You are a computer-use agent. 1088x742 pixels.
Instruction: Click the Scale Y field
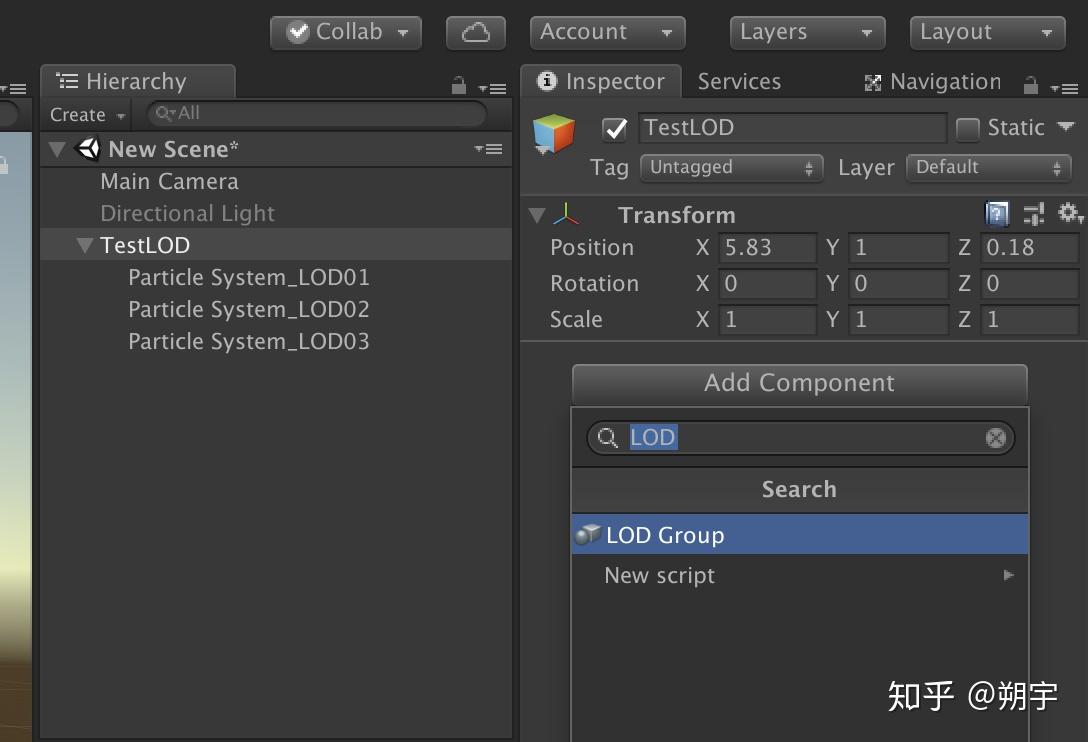pos(899,320)
